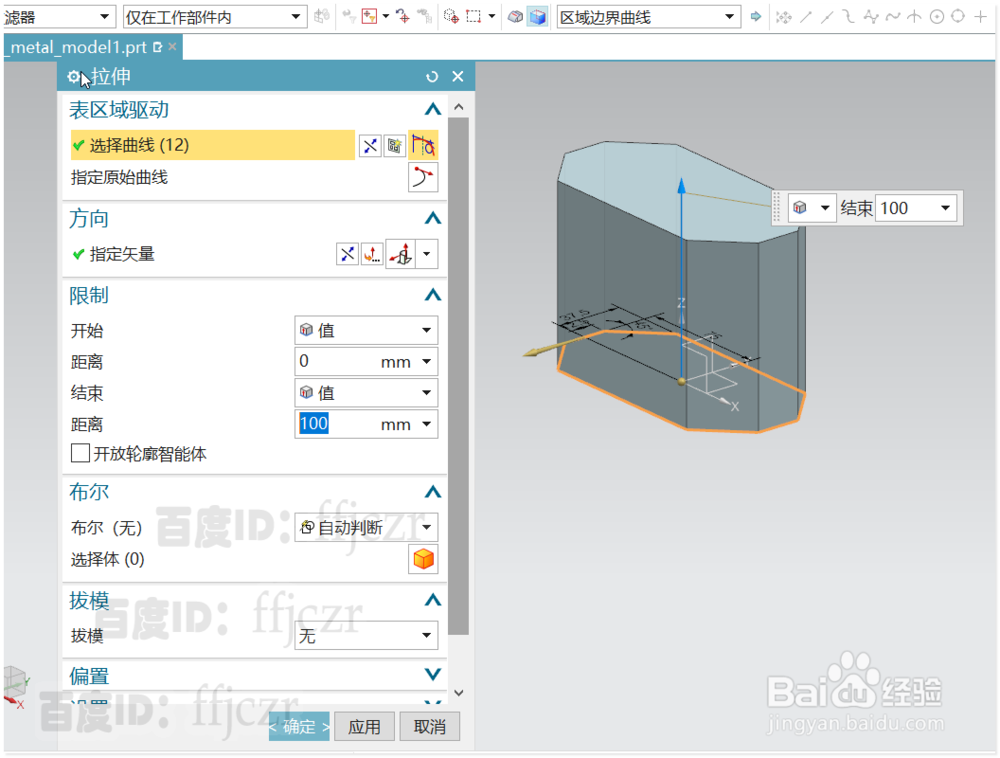Screen dimensions: 1000x758
Task: Click the polyline snap icon in toolbar
Action: coord(871,17)
